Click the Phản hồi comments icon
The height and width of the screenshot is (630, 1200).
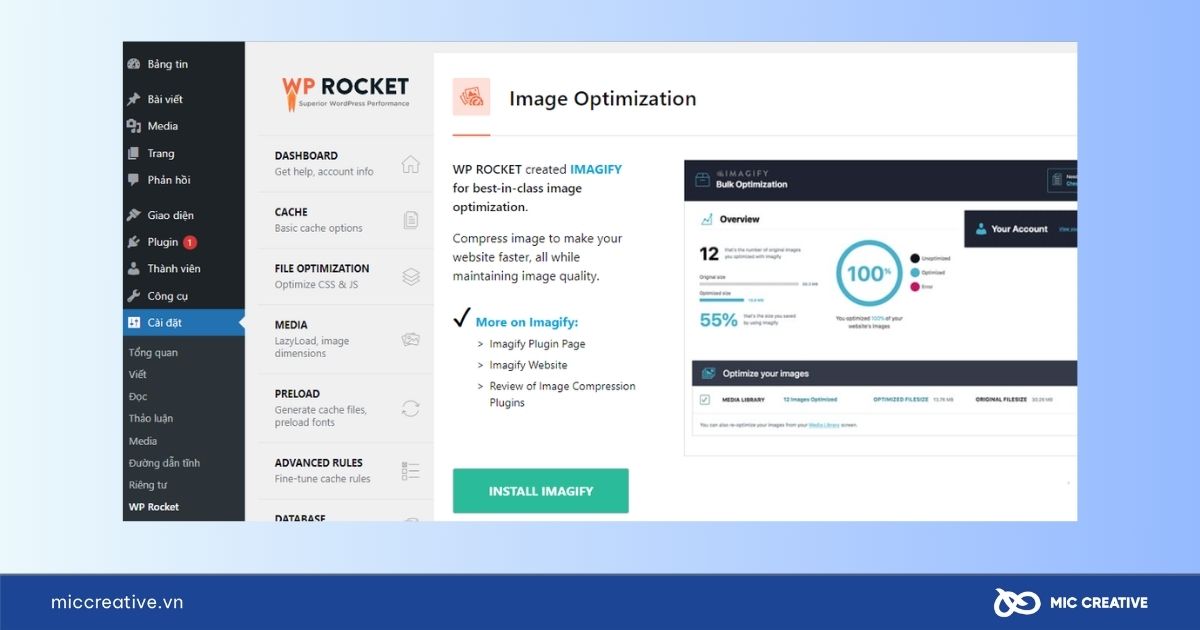(x=133, y=180)
